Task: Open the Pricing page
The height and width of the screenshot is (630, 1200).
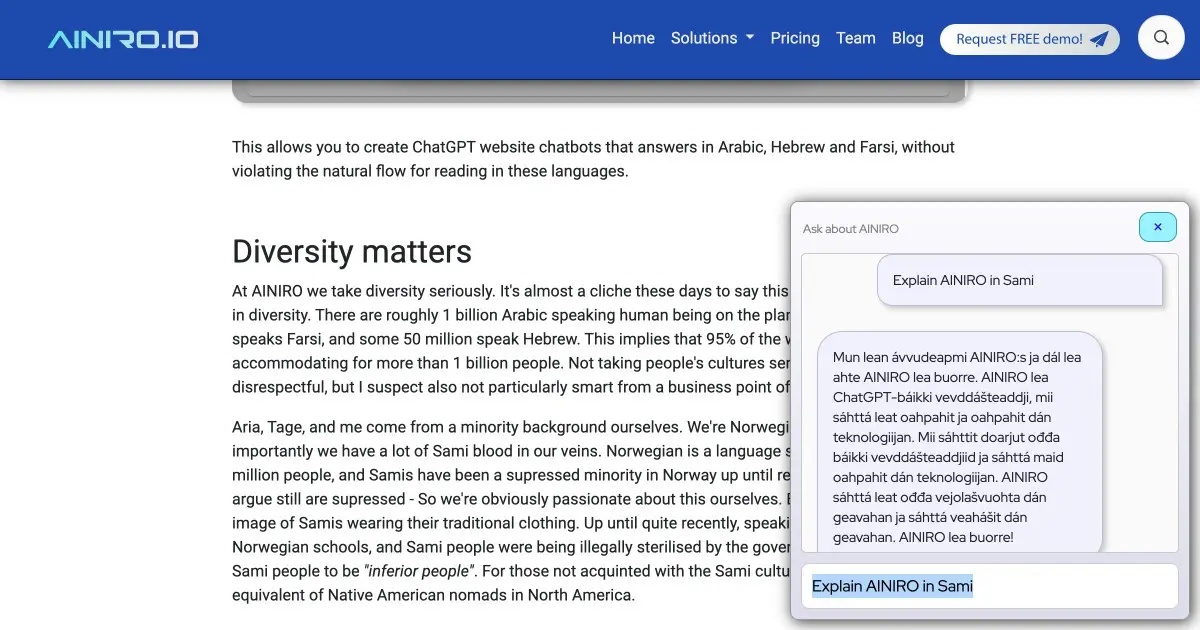Action: pos(795,38)
